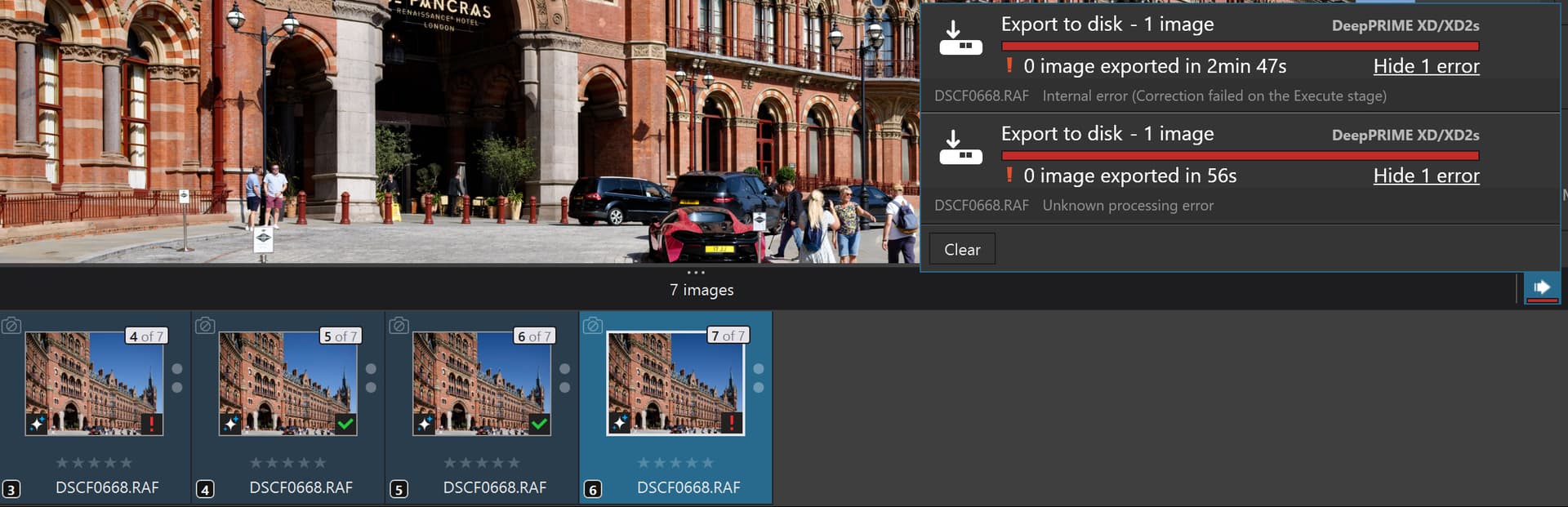Click the export progress arrow icon
The image size is (1568, 507).
pyautogui.click(x=1541, y=287)
